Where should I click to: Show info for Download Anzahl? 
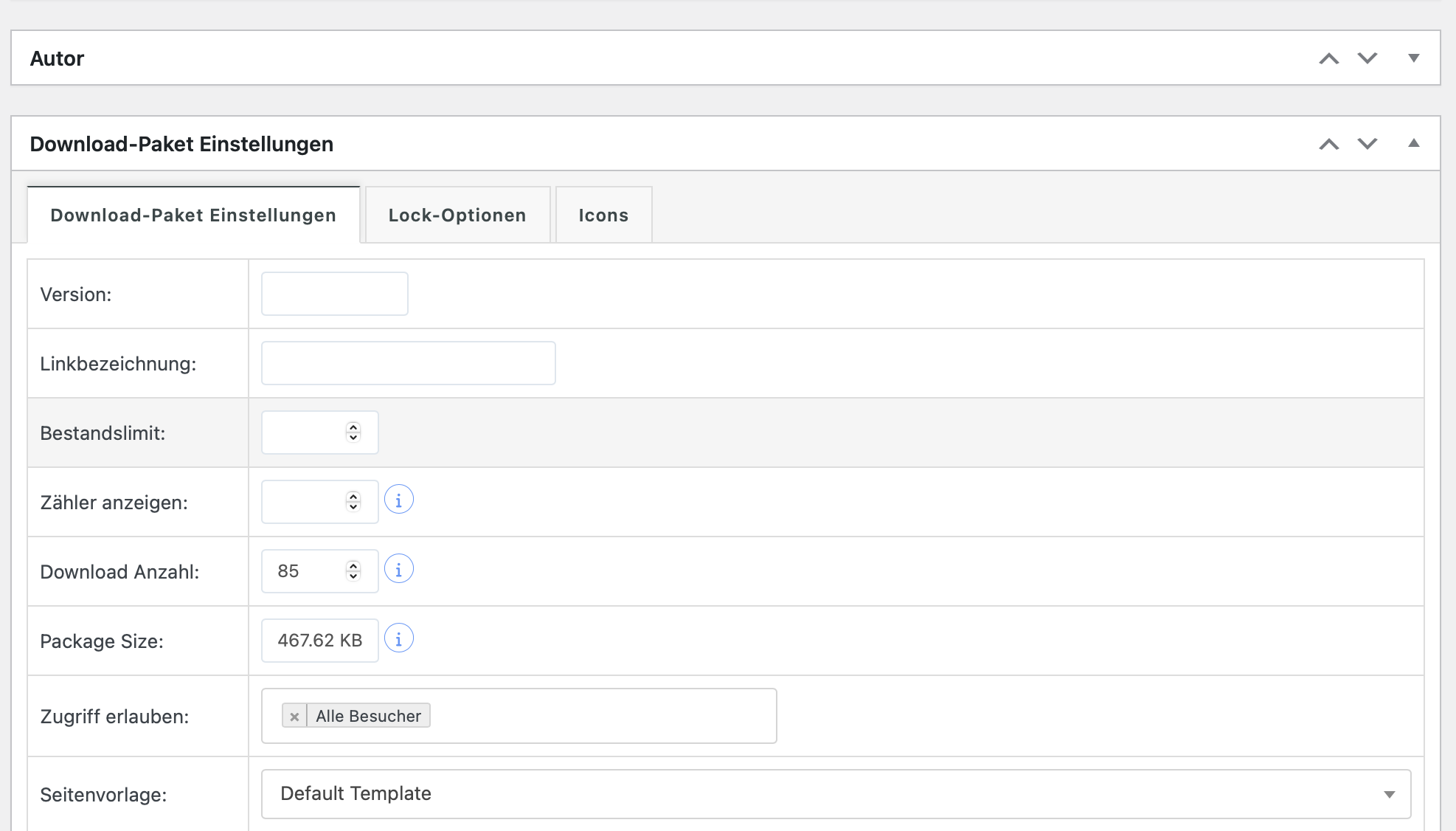tap(398, 570)
